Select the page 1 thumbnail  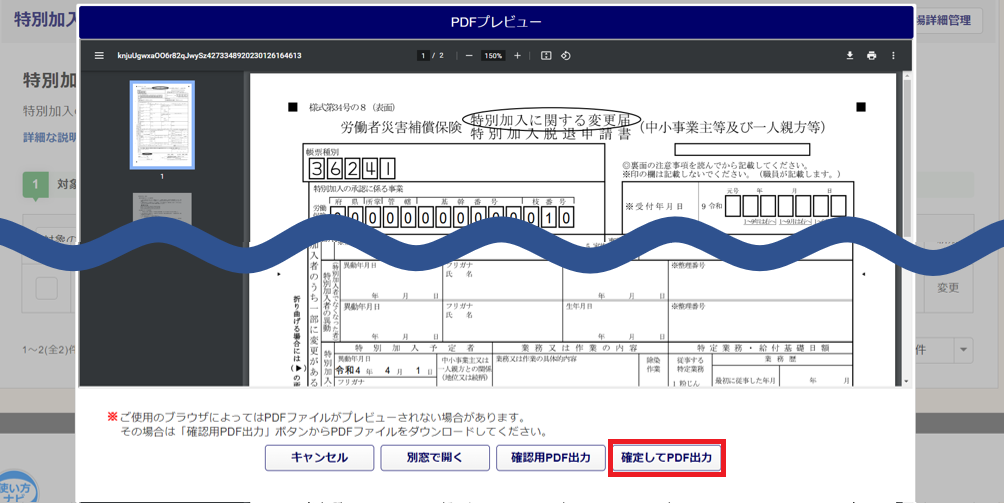[162, 125]
